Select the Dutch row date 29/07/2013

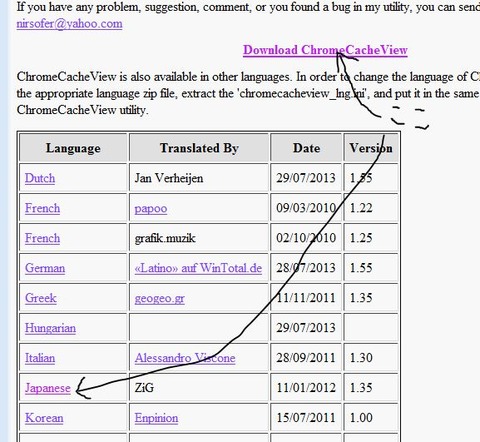pos(306,178)
